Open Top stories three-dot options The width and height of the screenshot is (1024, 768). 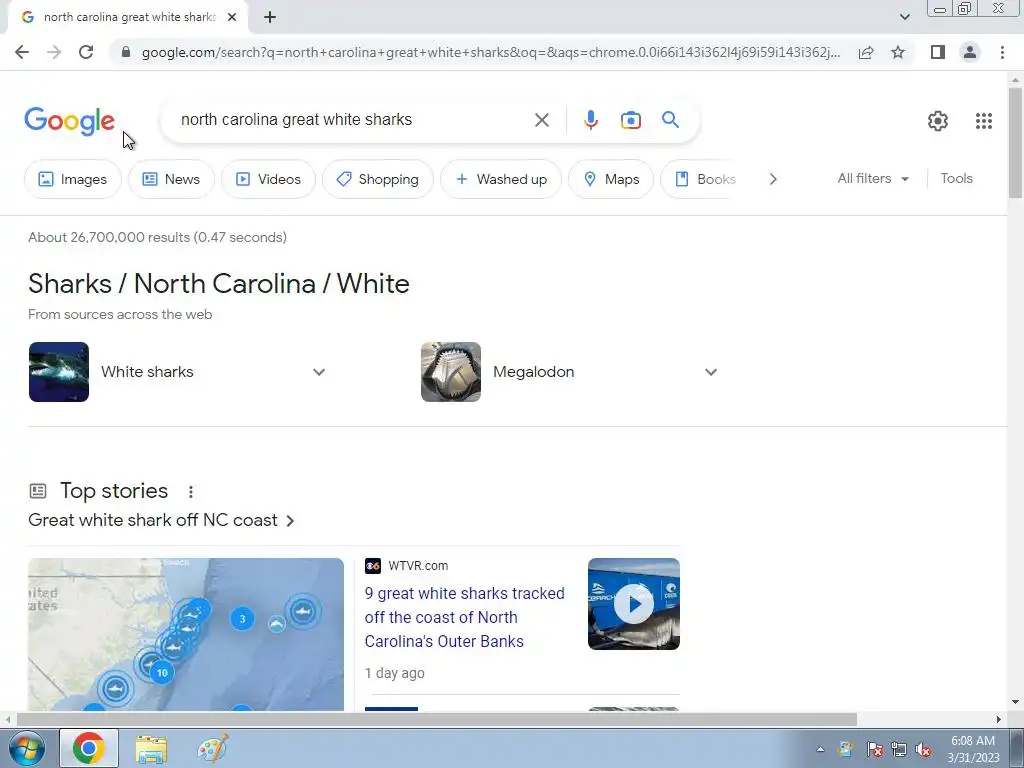pos(191,492)
